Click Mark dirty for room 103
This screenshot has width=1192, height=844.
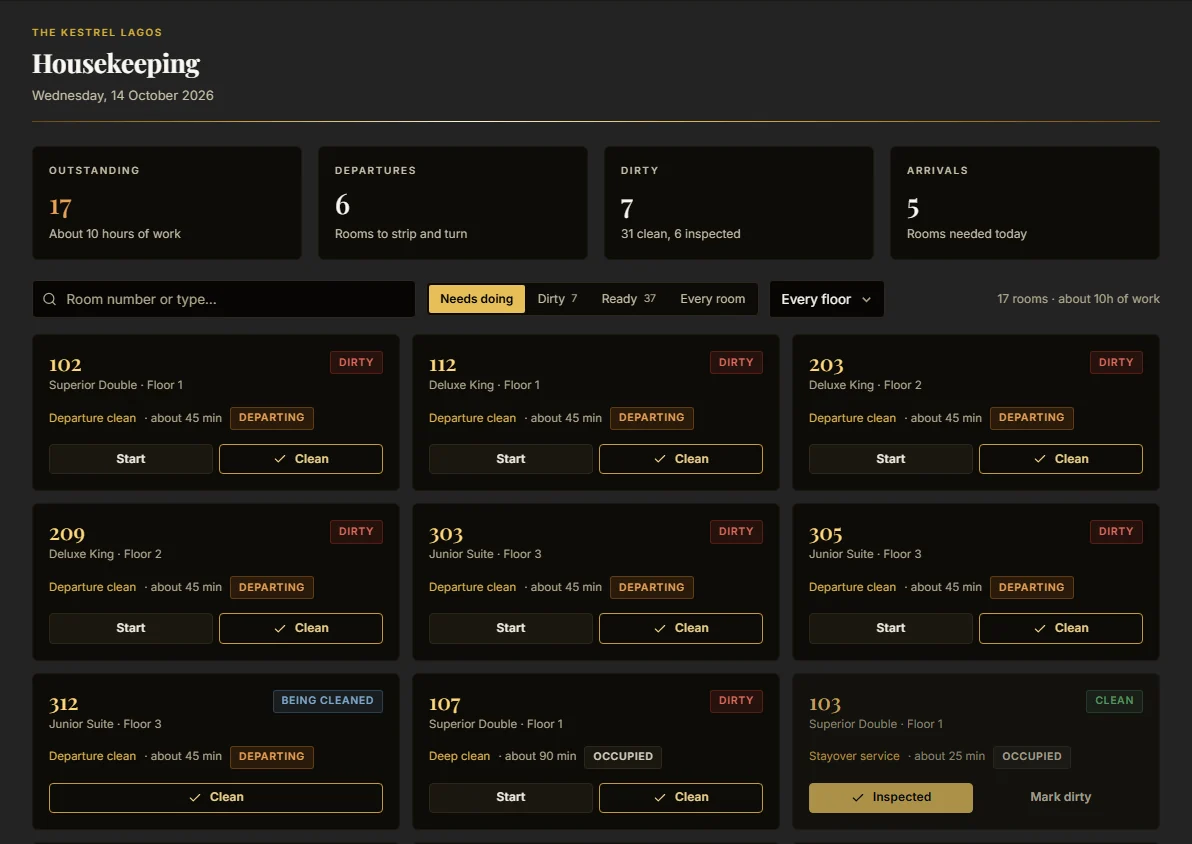coord(1060,798)
